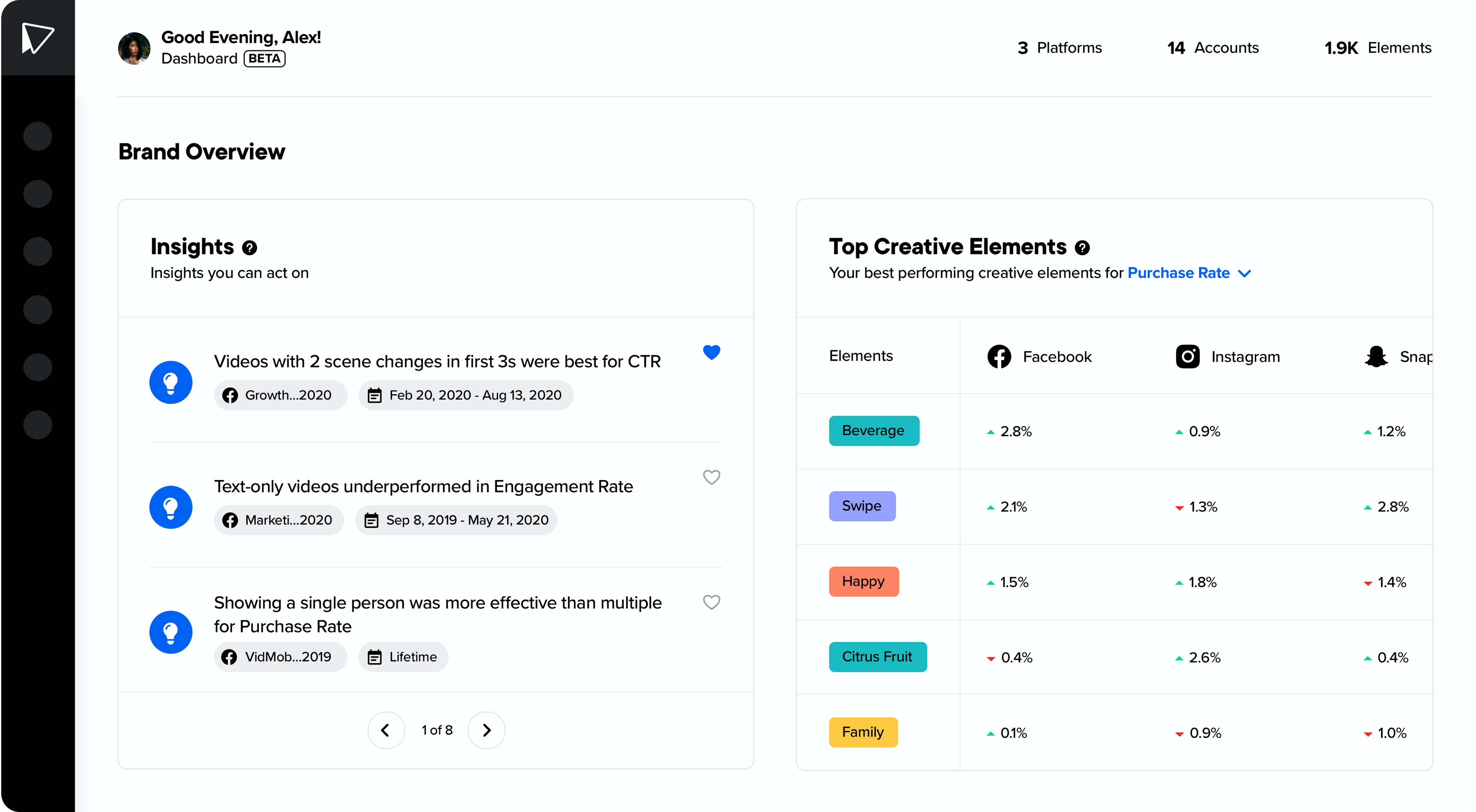Screen dimensions: 1476x812
Task: Click the Snapchat ghost column icon
Action: [1376, 357]
